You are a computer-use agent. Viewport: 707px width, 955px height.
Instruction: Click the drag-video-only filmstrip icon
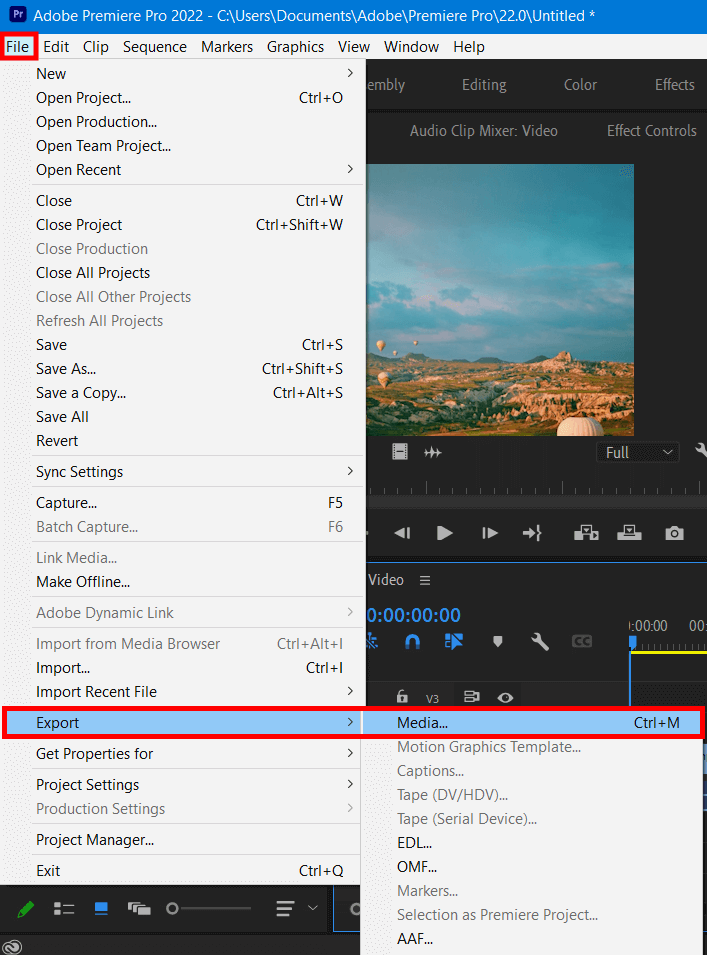399,452
